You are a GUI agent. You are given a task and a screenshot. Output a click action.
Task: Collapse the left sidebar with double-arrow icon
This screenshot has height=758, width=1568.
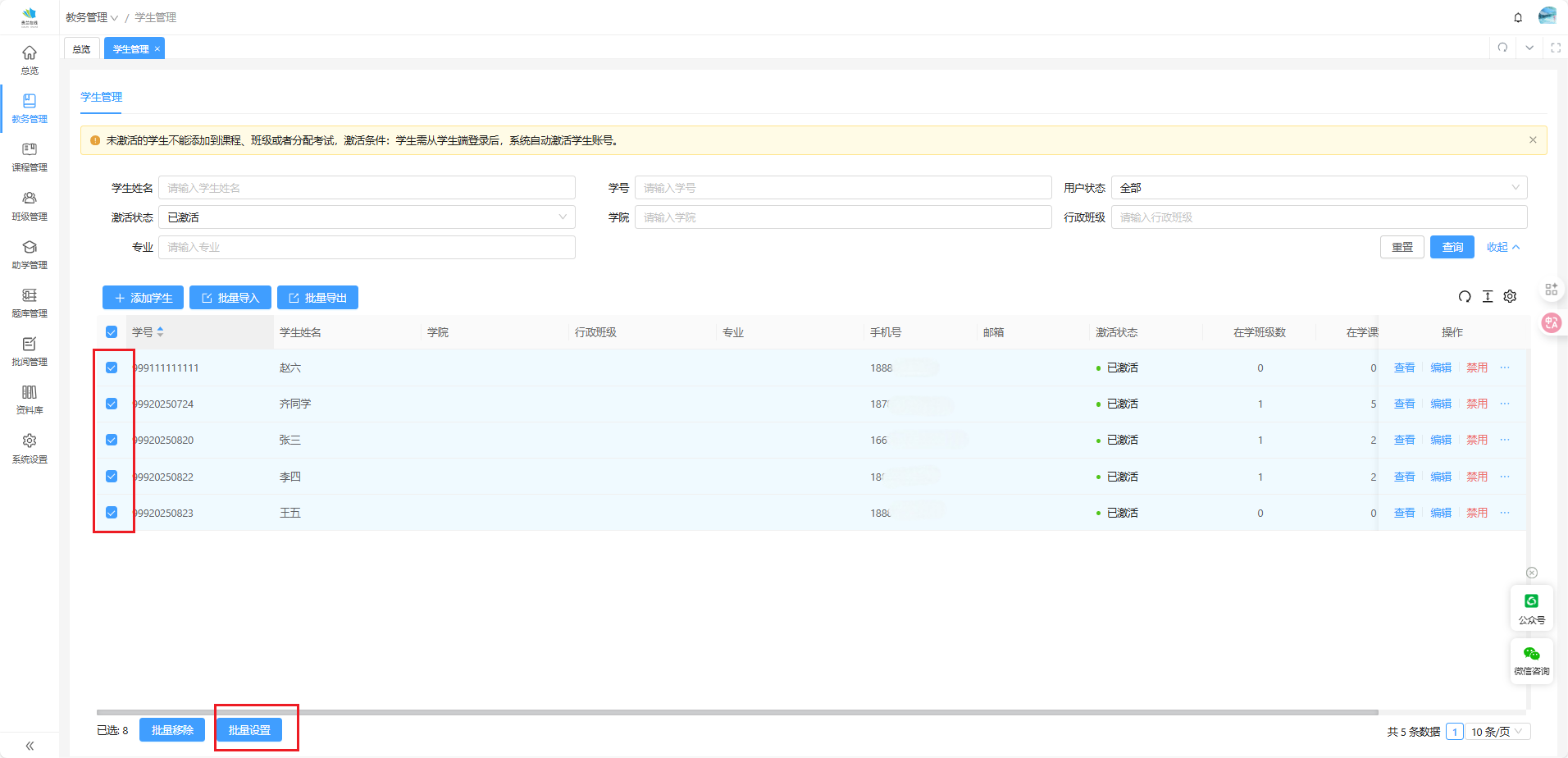[x=30, y=746]
